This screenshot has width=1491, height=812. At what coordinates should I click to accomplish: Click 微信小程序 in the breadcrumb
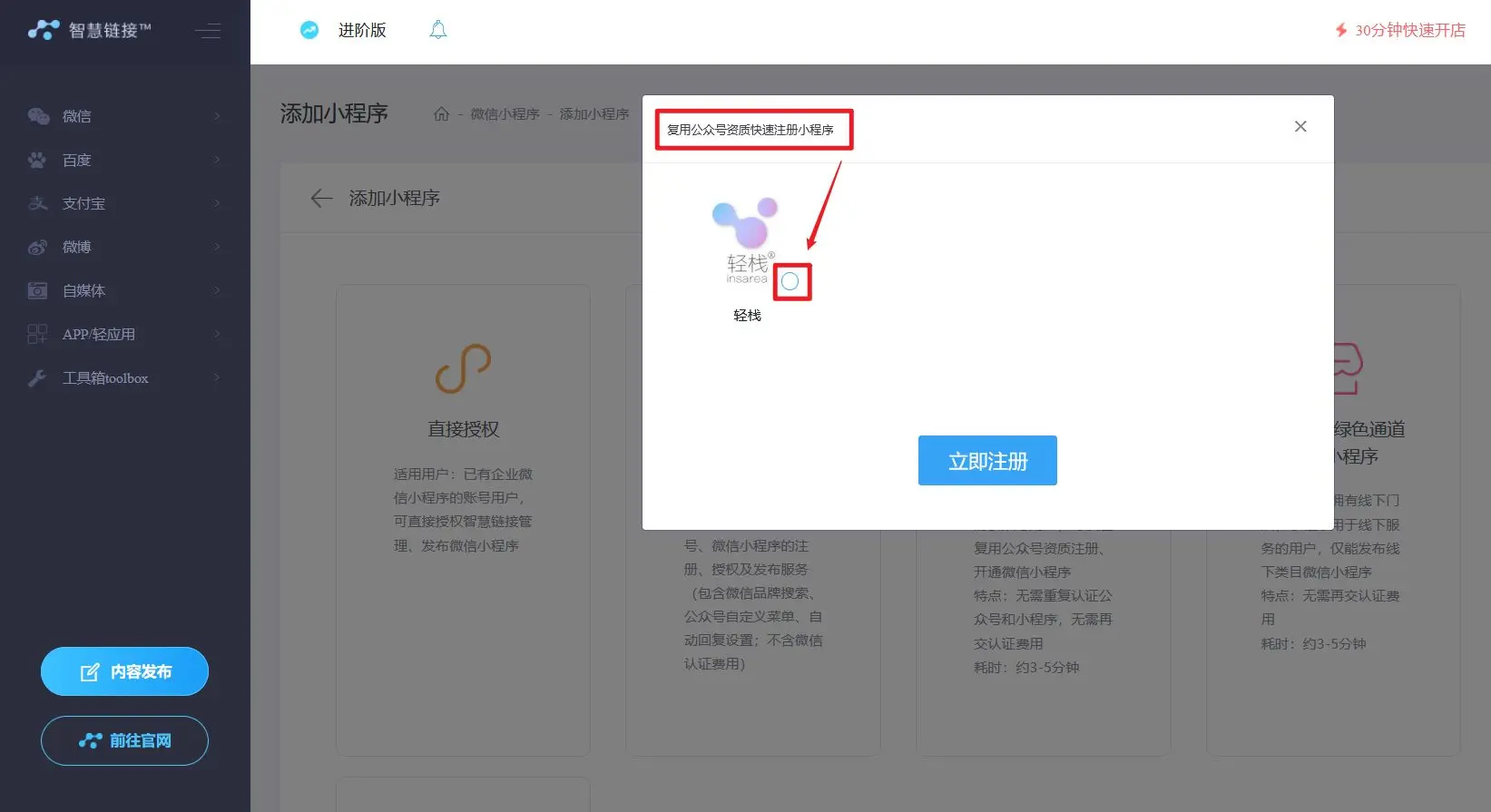pos(505,114)
